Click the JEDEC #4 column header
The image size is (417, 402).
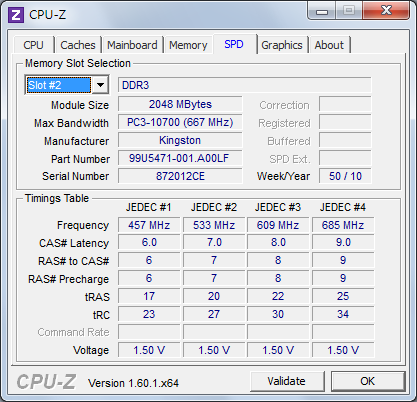pyautogui.click(x=343, y=207)
